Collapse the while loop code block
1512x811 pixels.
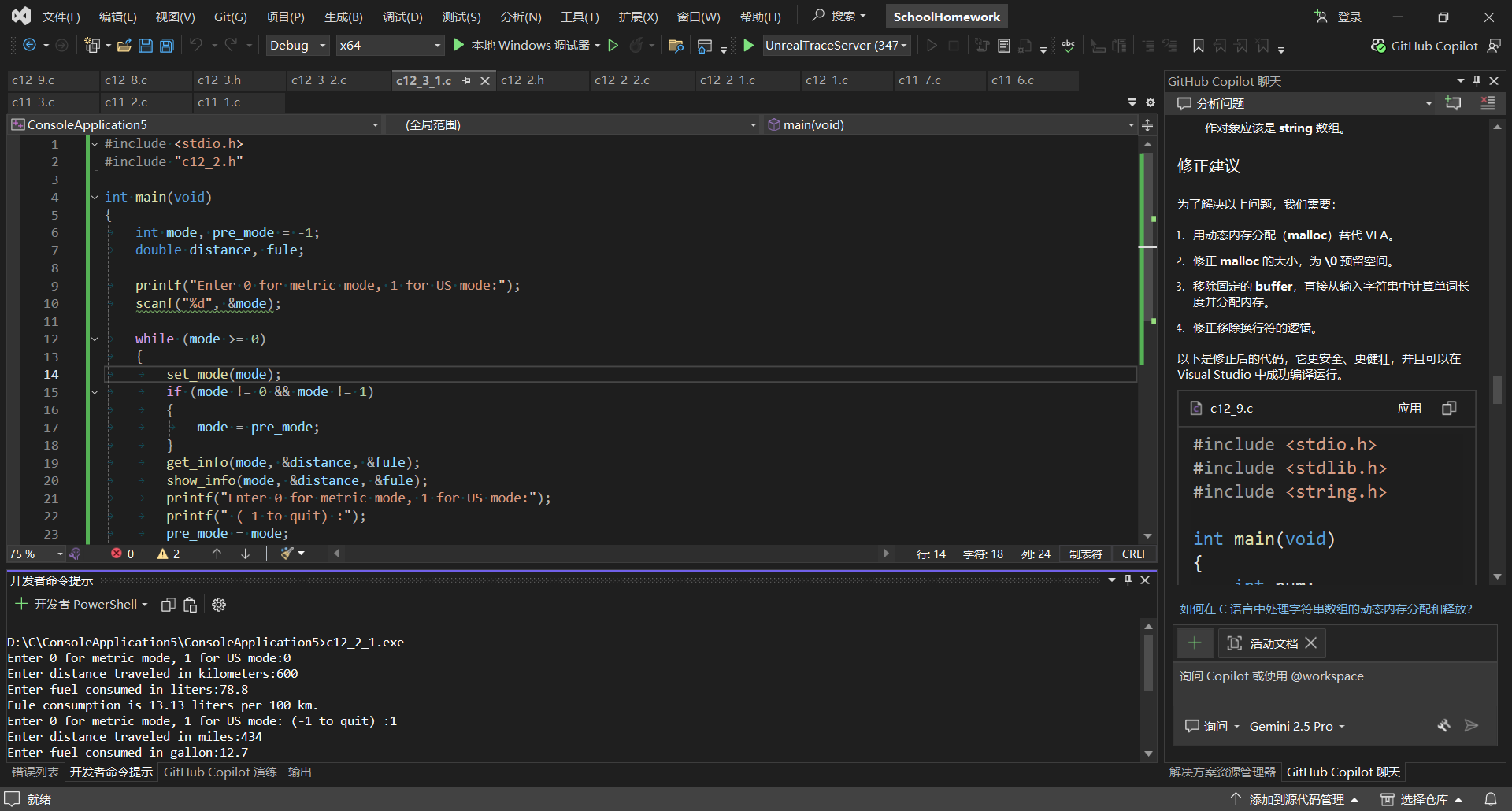94,339
